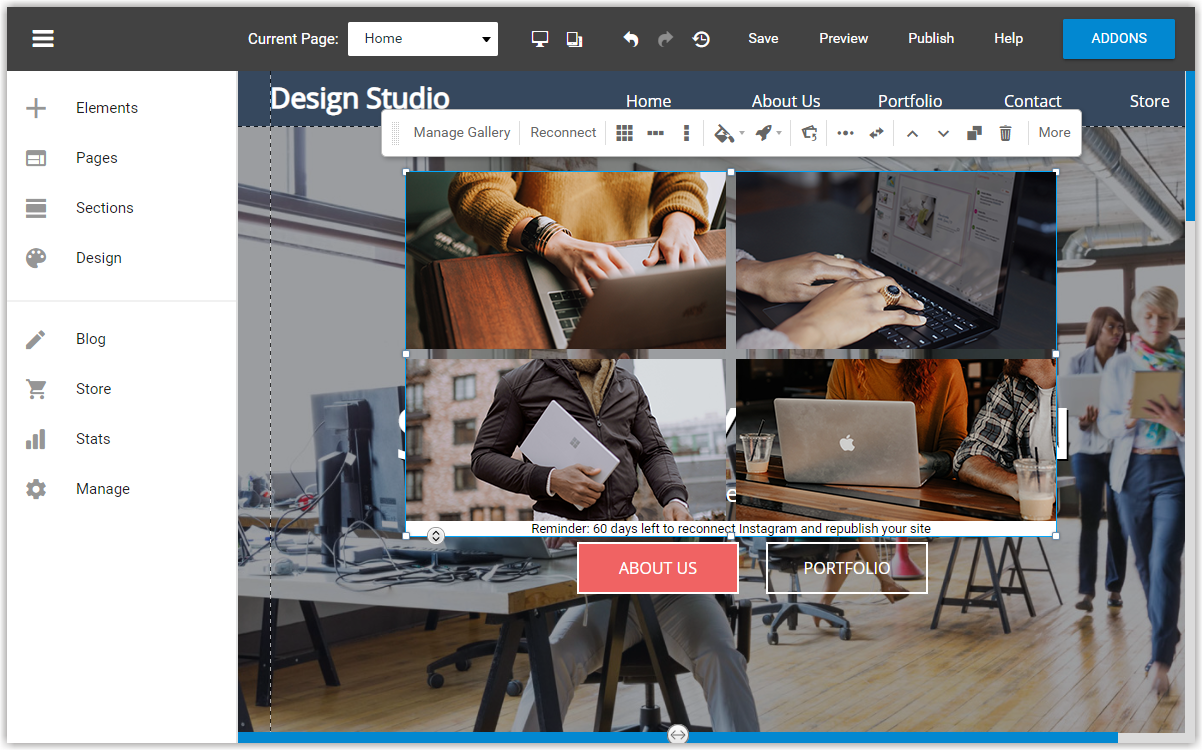Move gallery up with the up arrow
Screen dimensions: 1203x751
pyautogui.click(x=912, y=133)
